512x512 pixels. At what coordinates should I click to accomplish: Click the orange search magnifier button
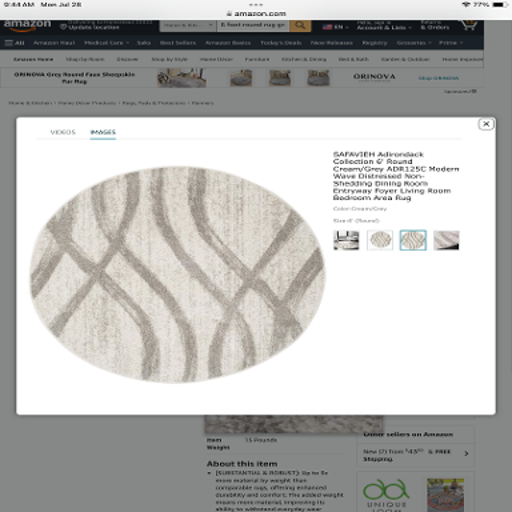tap(300, 25)
